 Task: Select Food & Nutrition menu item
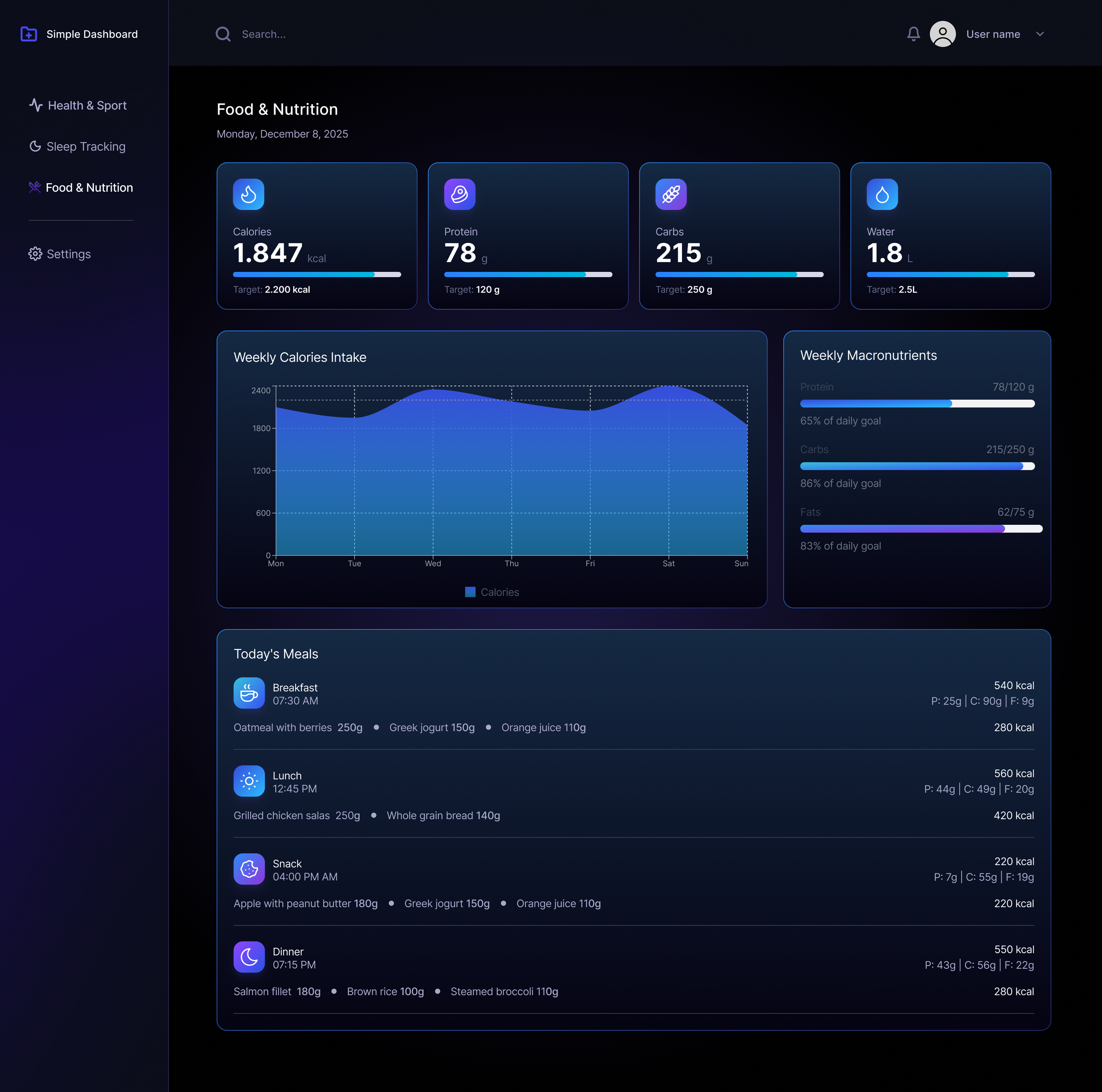[x=81, y=188]
